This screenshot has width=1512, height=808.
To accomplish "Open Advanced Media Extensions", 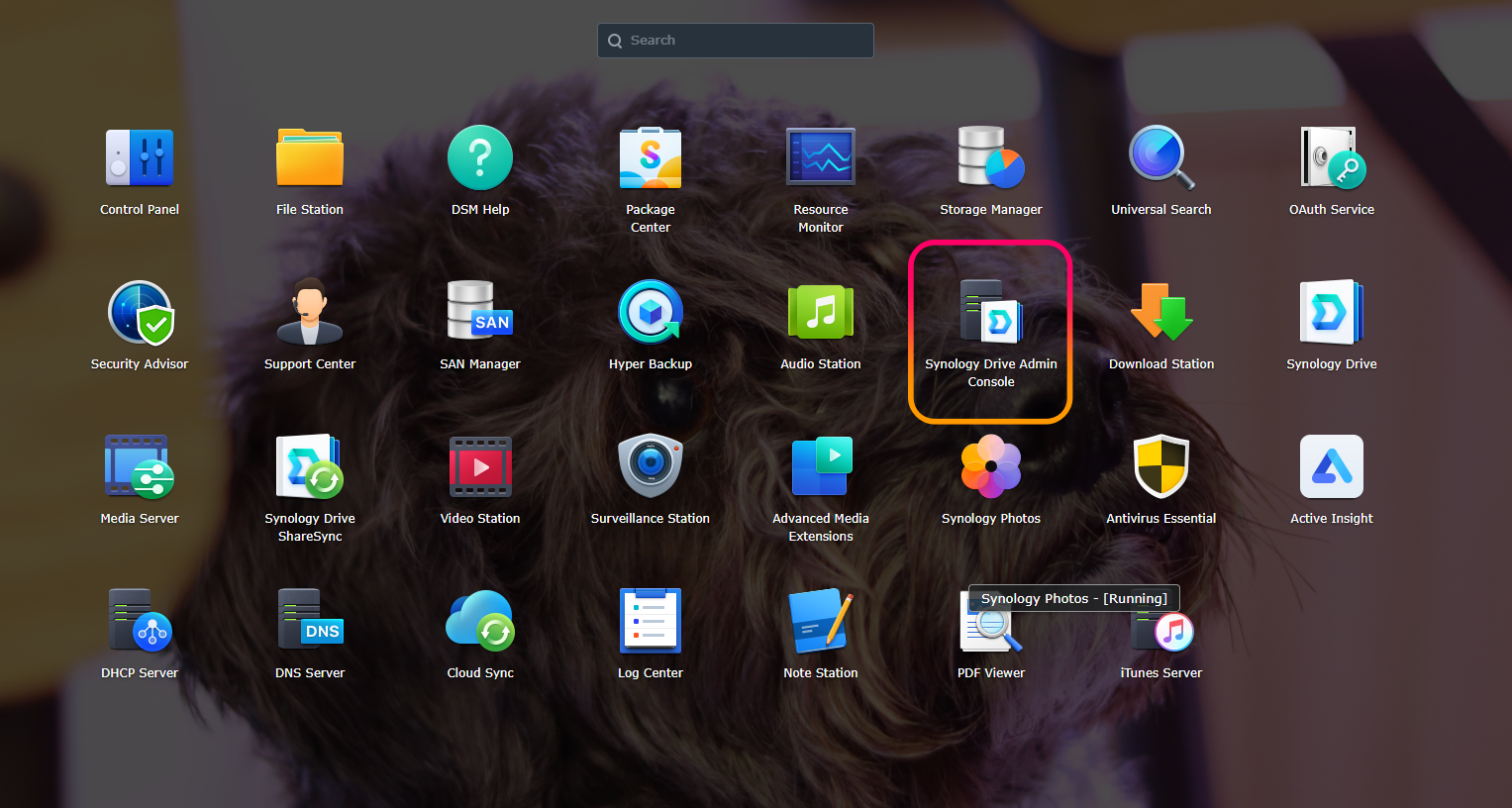I will click(821, 467).
